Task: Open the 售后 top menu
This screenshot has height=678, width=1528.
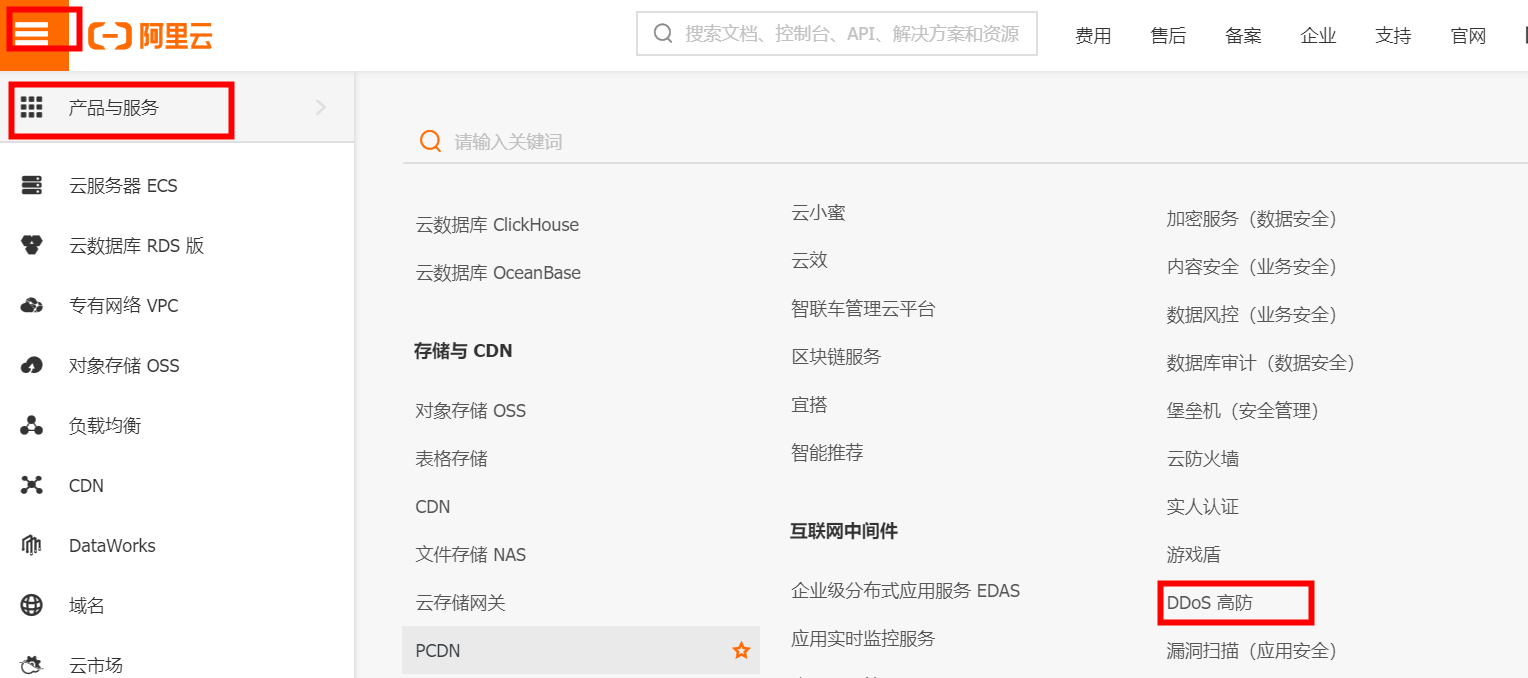Action: coord(1168,36)
